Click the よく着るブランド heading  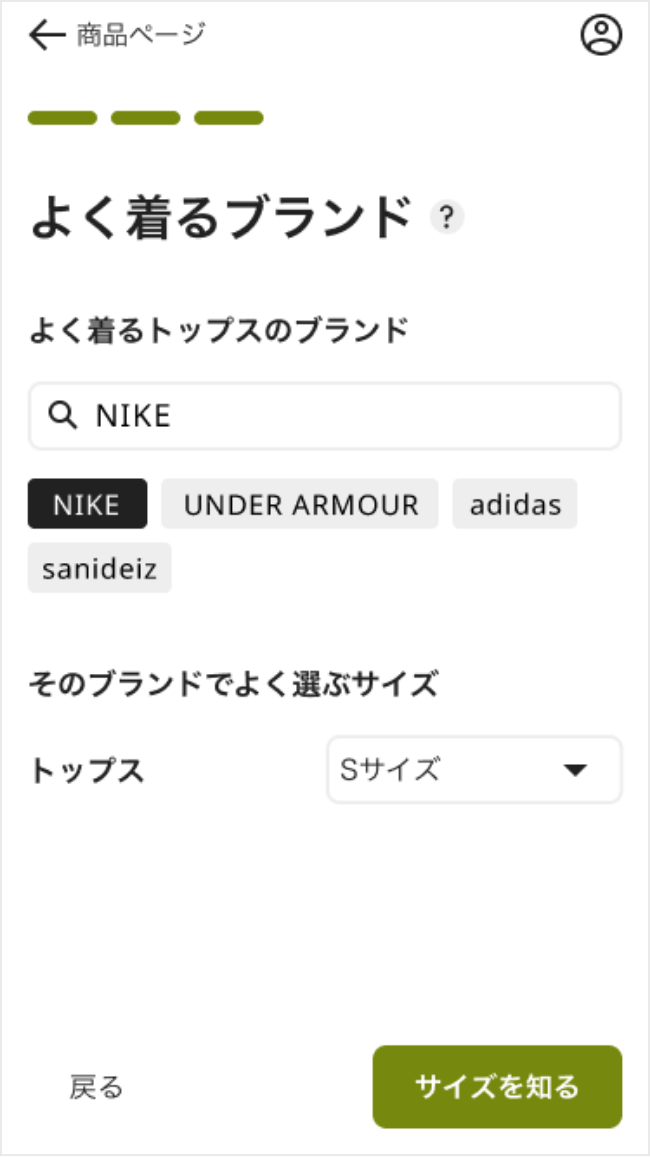[x=222, y=217]
